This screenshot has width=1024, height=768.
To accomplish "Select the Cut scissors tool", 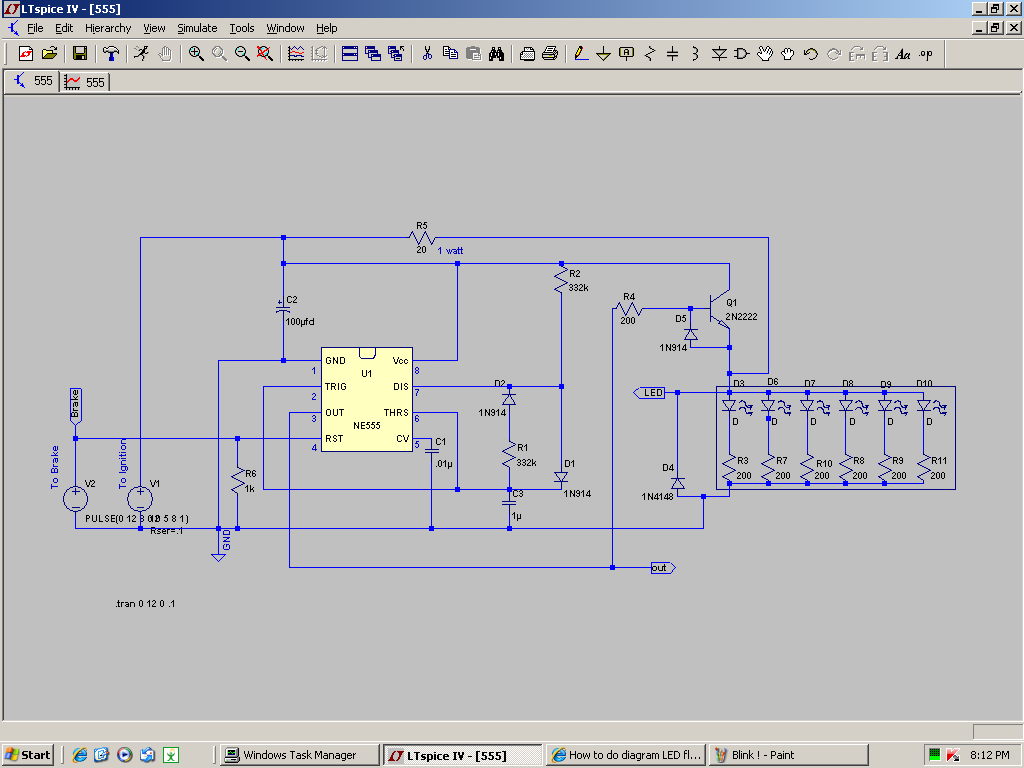I will tap(427, 54).
